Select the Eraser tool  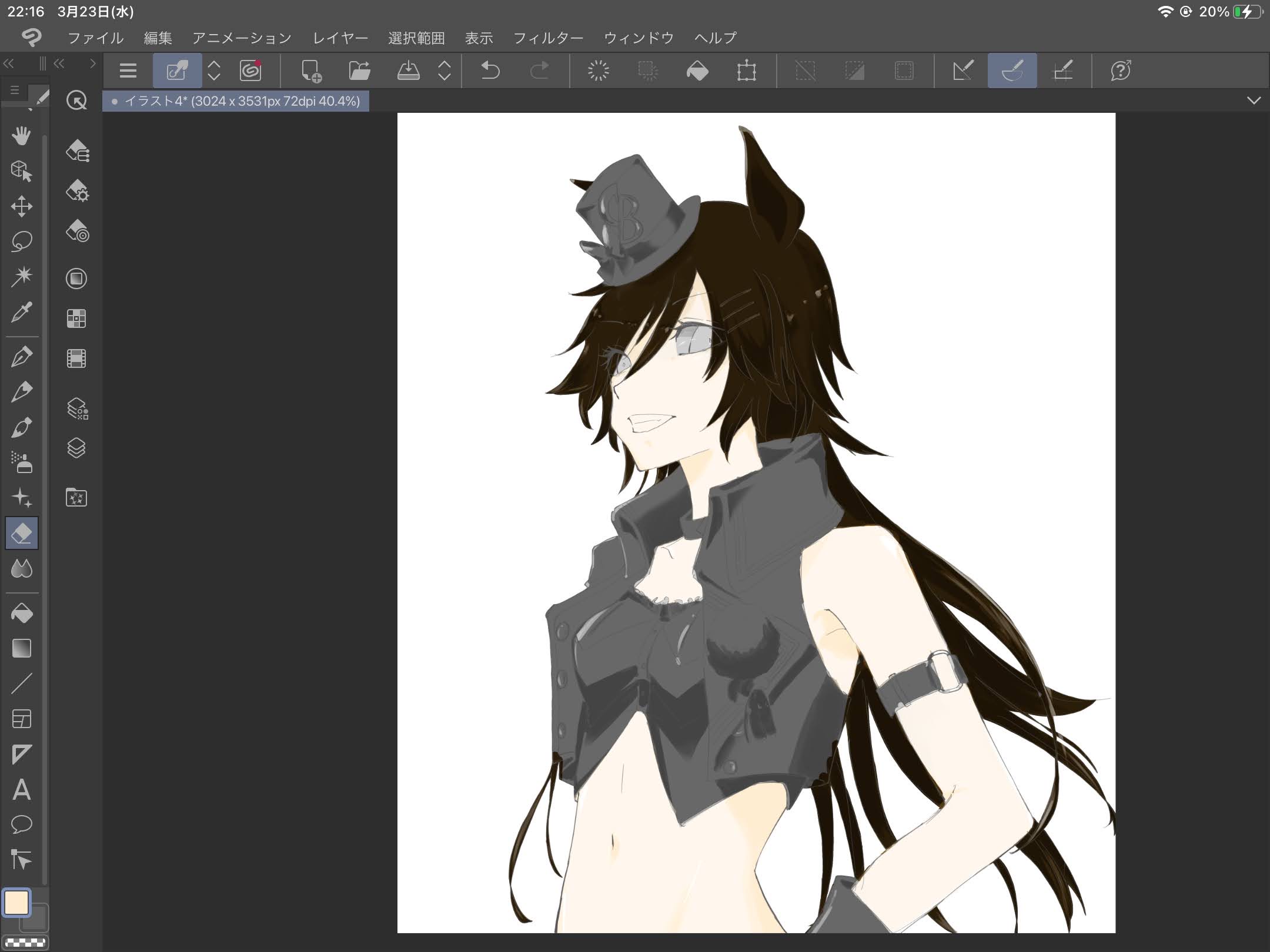pos(22,533)
